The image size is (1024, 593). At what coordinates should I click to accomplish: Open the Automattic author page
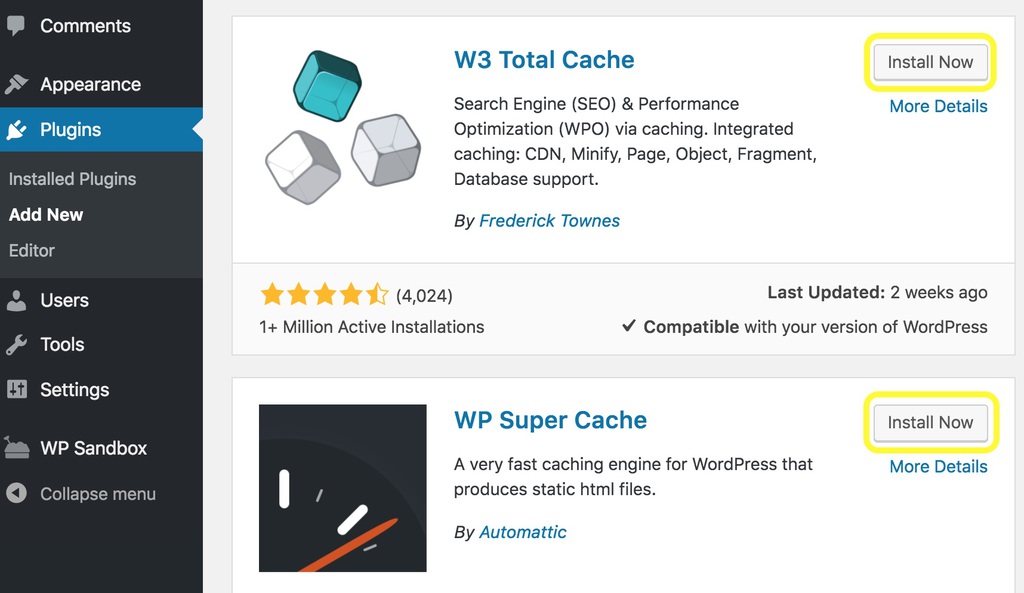[523, 532]
